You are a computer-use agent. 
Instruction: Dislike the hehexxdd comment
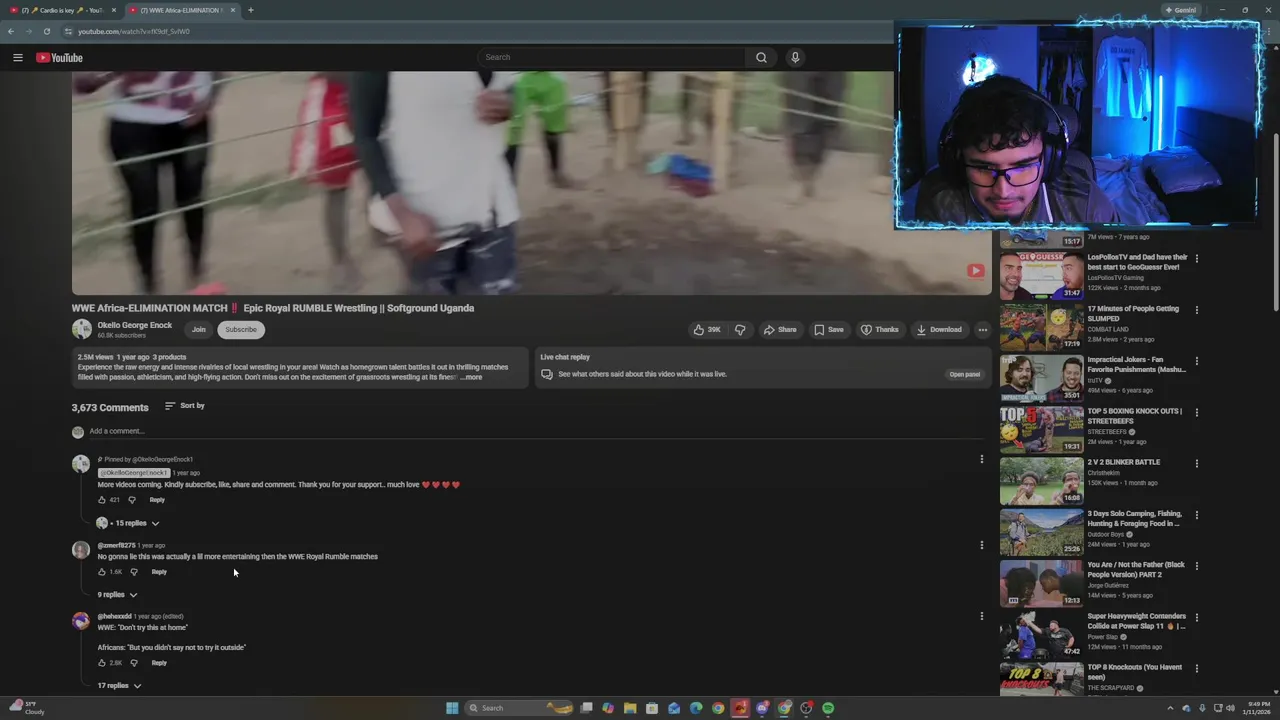pos(134,663)
